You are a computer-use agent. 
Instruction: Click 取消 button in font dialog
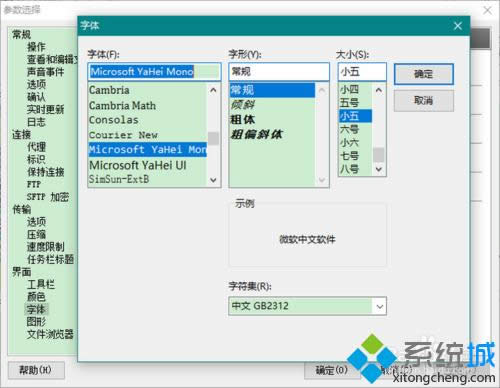click(424, 100)
